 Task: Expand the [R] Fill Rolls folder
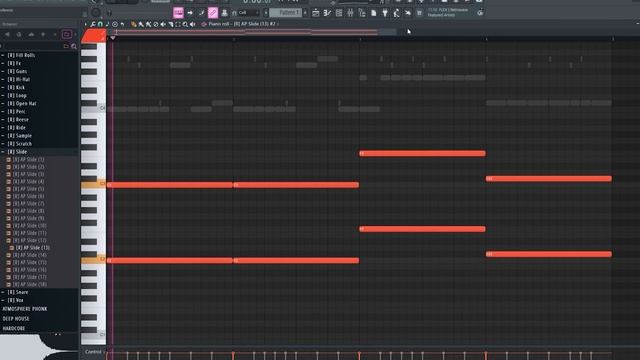click(21, 55)
